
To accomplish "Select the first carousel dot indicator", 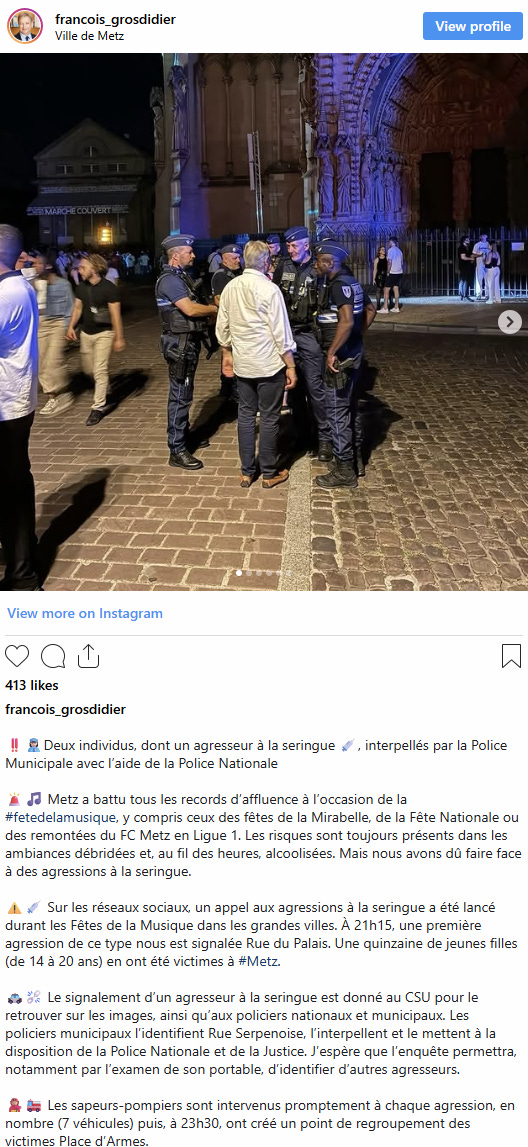I will pos(239,574).
